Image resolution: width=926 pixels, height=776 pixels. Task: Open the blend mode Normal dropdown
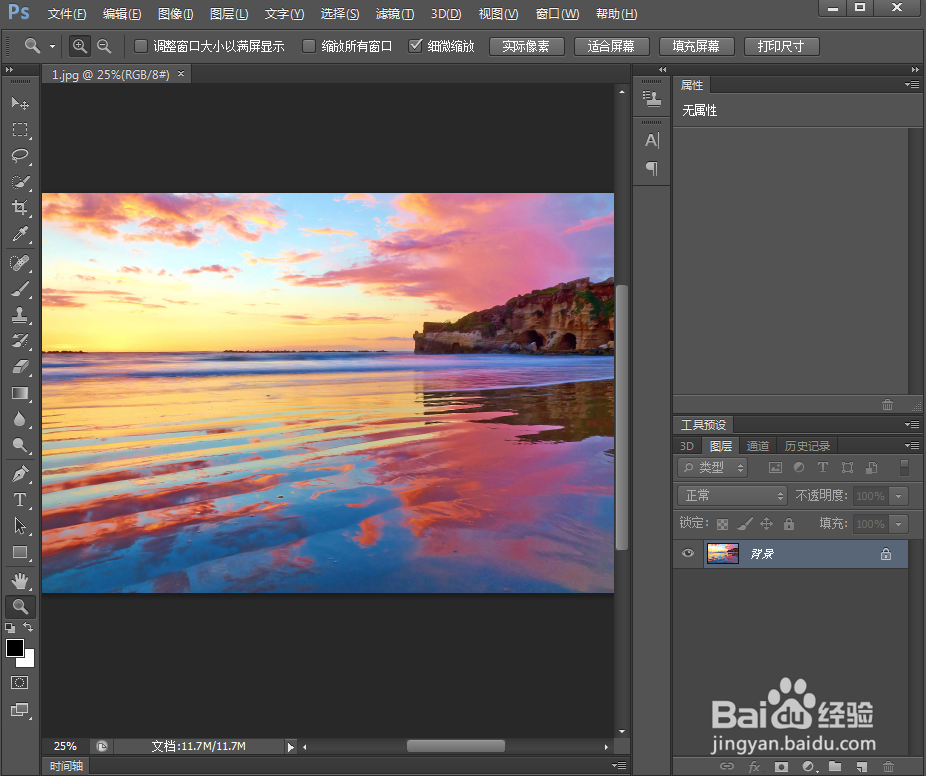click(x=732, y=495)
